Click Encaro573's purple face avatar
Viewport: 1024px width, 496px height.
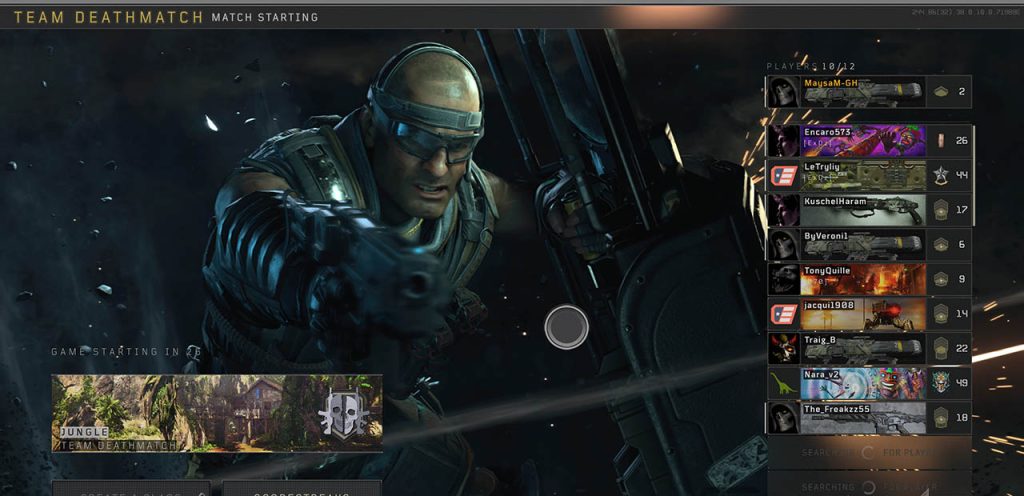tap(784, 141)
